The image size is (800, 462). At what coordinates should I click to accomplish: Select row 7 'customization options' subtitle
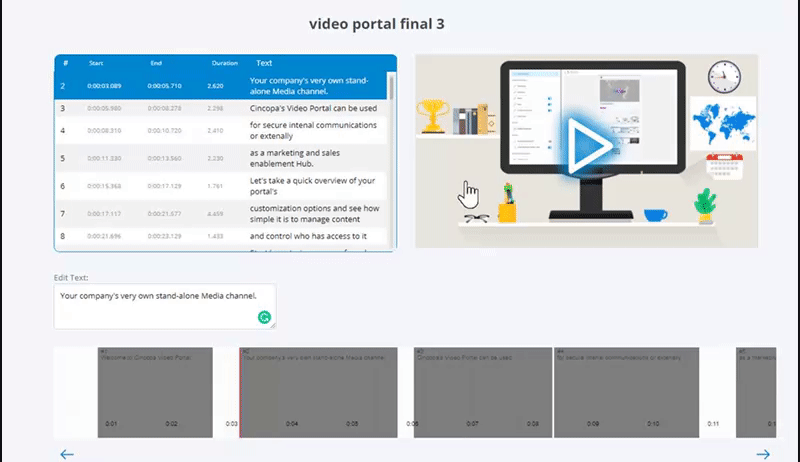point(220,213)
